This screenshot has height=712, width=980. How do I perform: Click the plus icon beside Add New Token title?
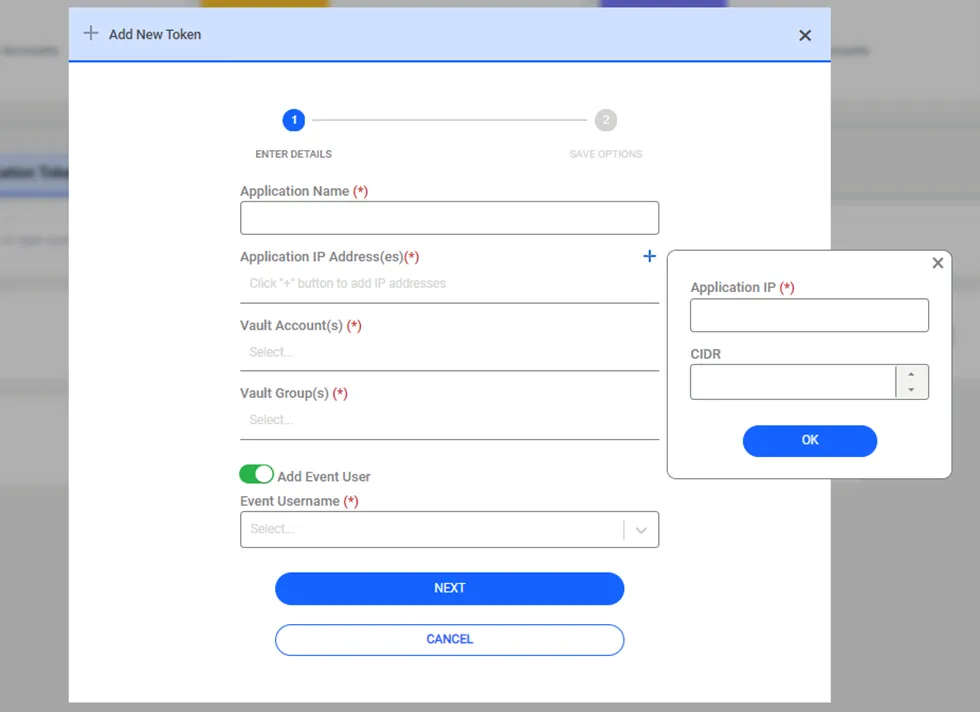pyautogui.click(x=91, y=34)
